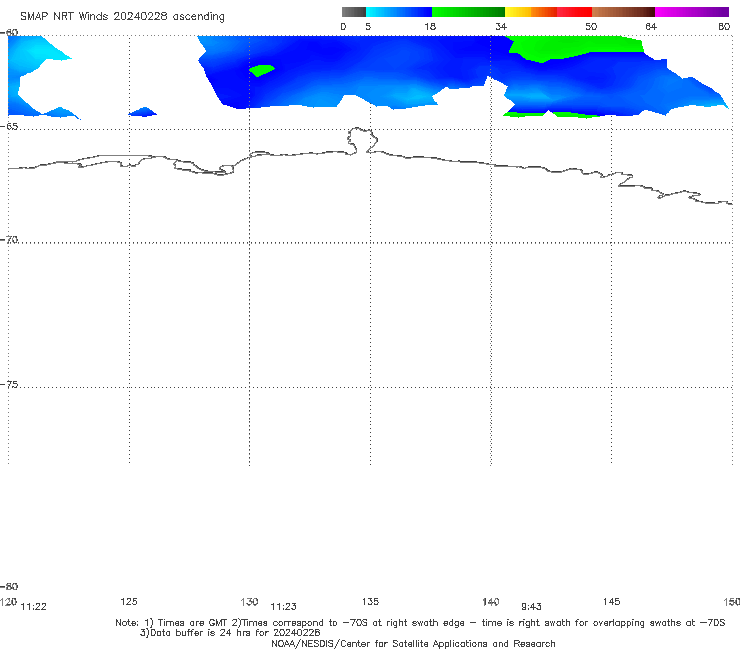
Task: Select the magenta-purple segment of the color bar
Action: [x=692, y=12]
